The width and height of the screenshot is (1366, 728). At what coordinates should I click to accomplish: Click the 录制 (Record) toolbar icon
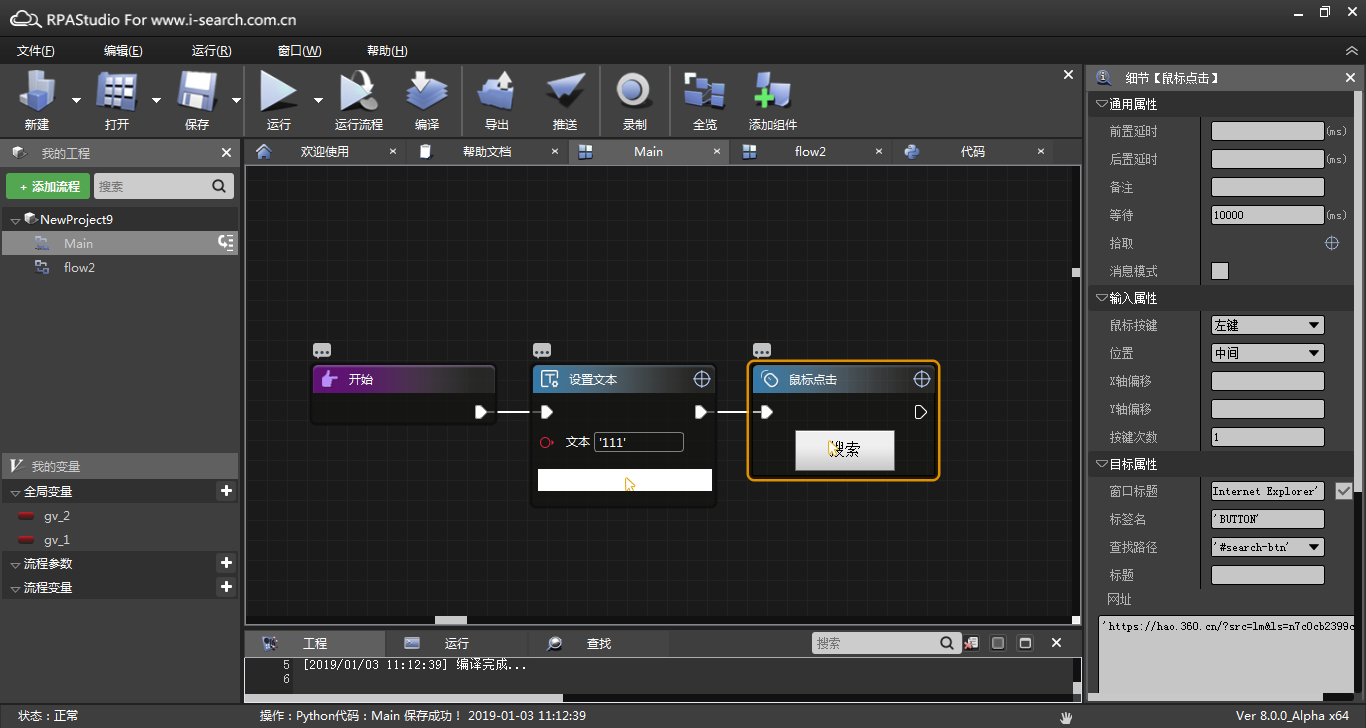coord(634,92)
